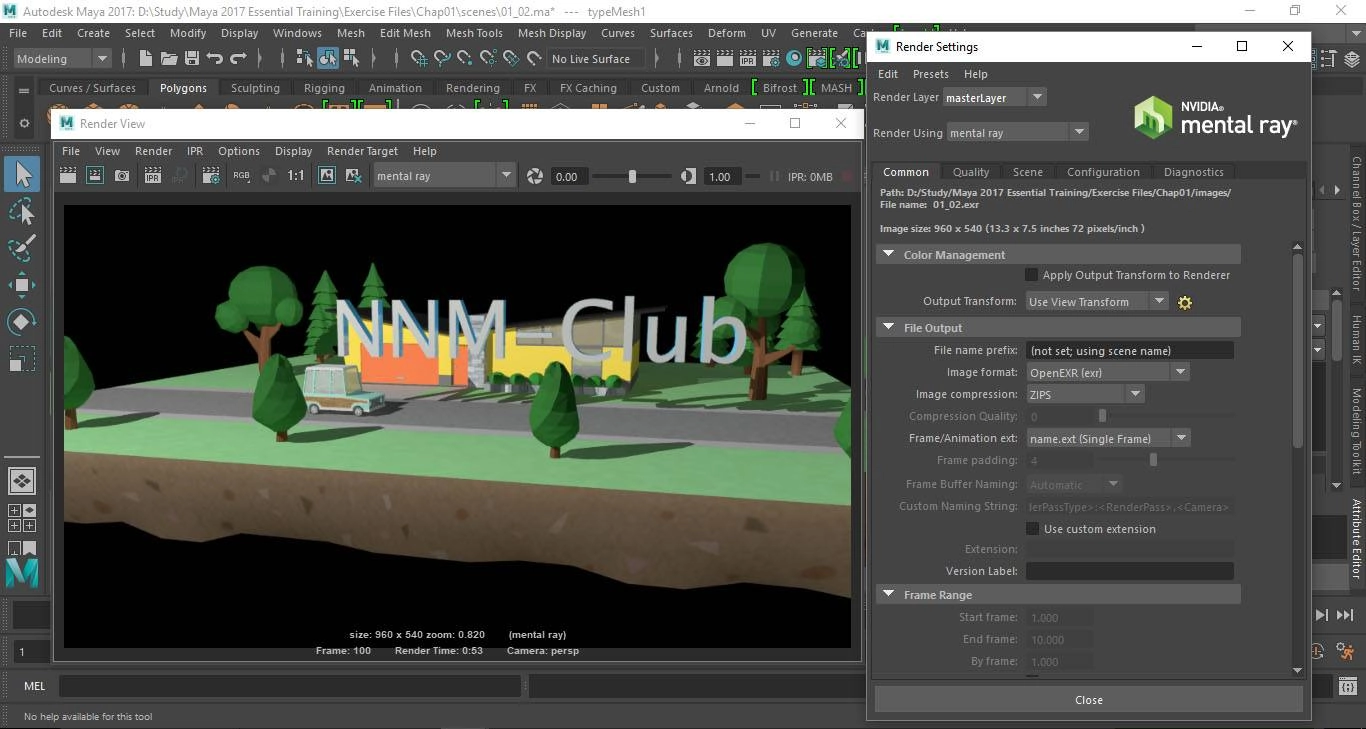Save the scene with floppy icon
1366x729 pixels.
[192, 59]
